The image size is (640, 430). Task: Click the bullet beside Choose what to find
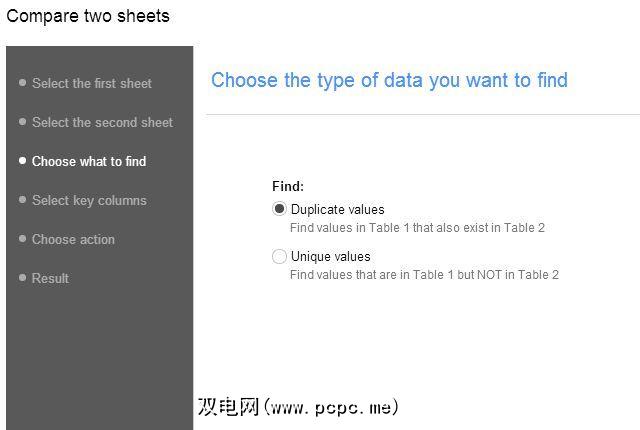point(22,161)
